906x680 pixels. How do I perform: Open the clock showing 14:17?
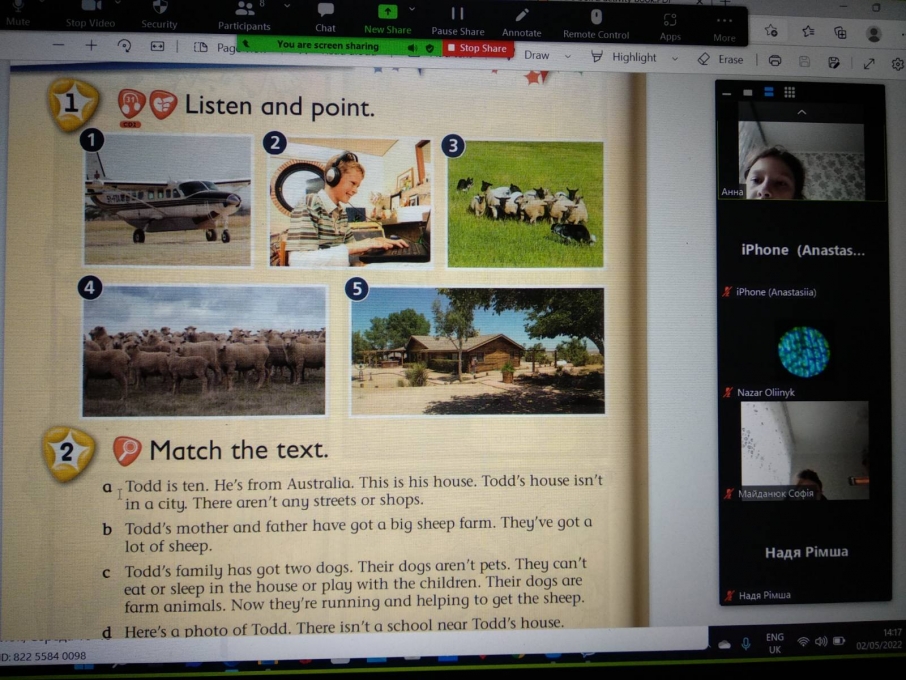click(x=878, y=638)
